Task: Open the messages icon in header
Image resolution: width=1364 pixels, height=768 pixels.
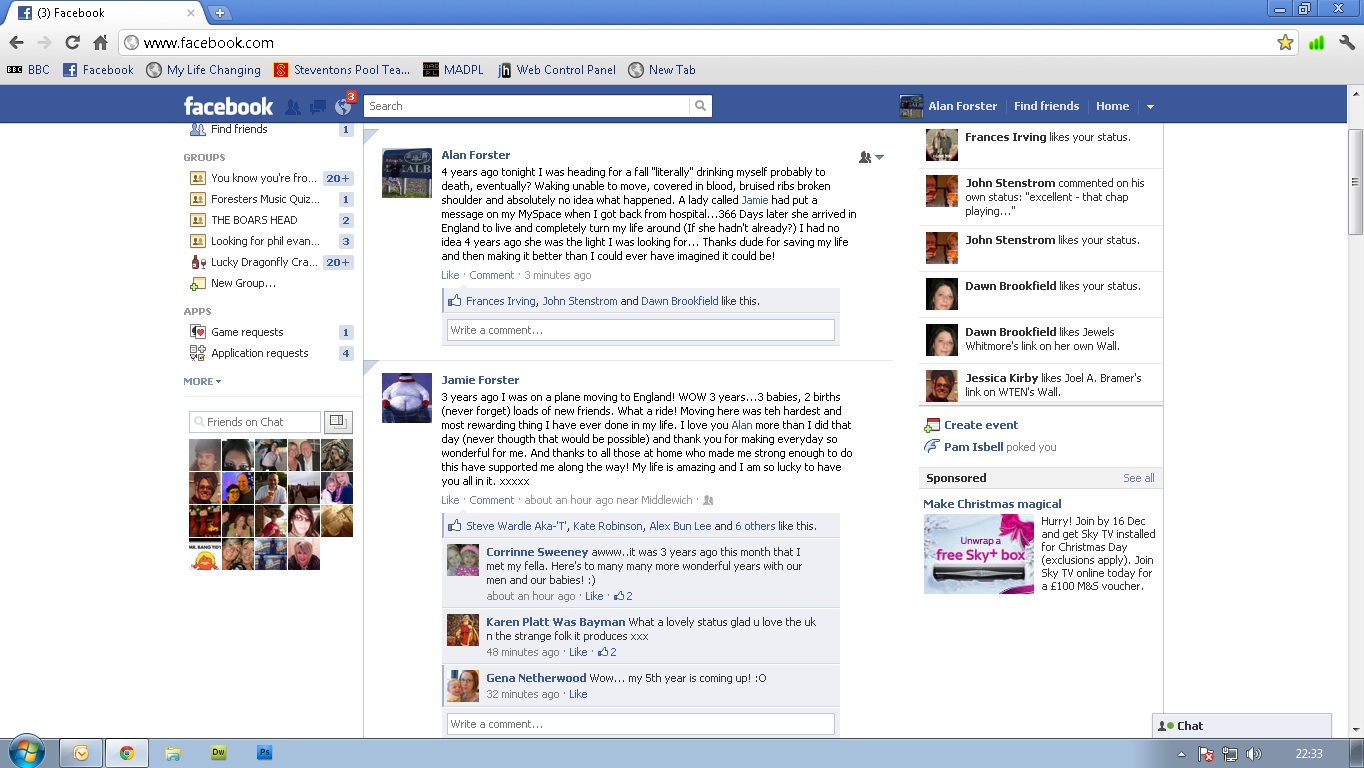Action: click(x=318, y=107)
